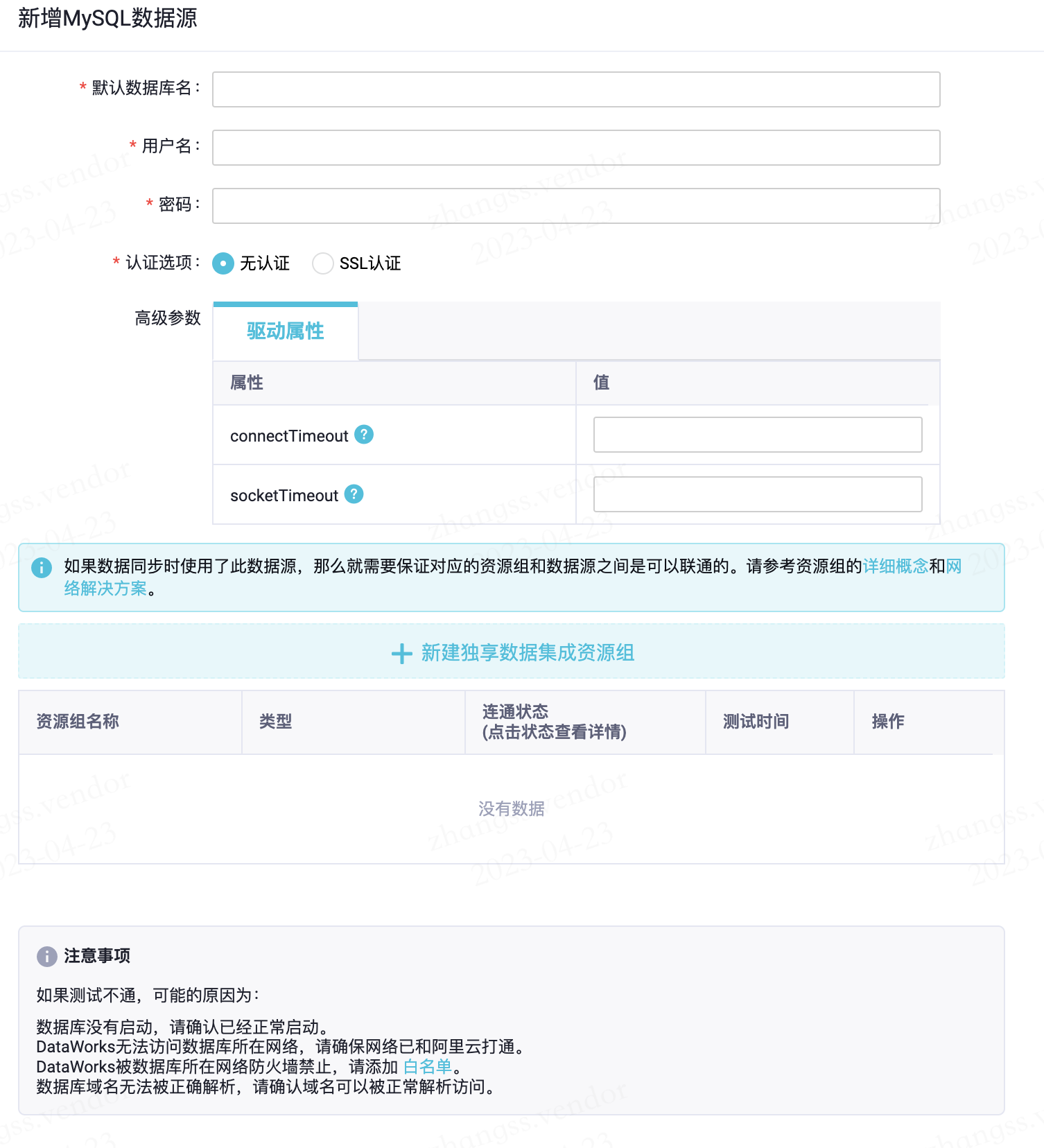Click the connectTimeout property label
The image size is (1044, 1148).
(x=289, y=436)
